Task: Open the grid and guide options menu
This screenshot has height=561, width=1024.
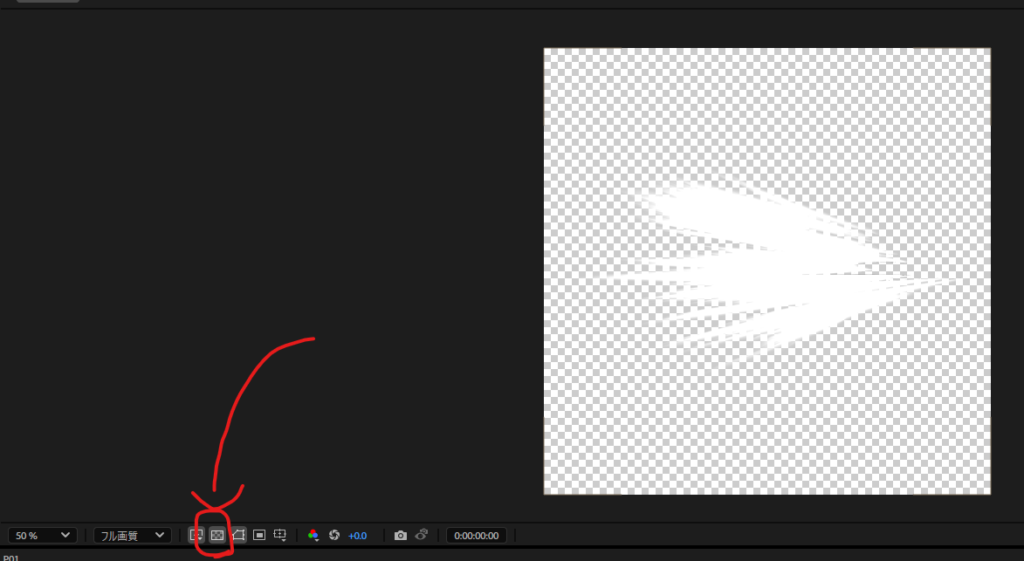Action: coord(281,535)
